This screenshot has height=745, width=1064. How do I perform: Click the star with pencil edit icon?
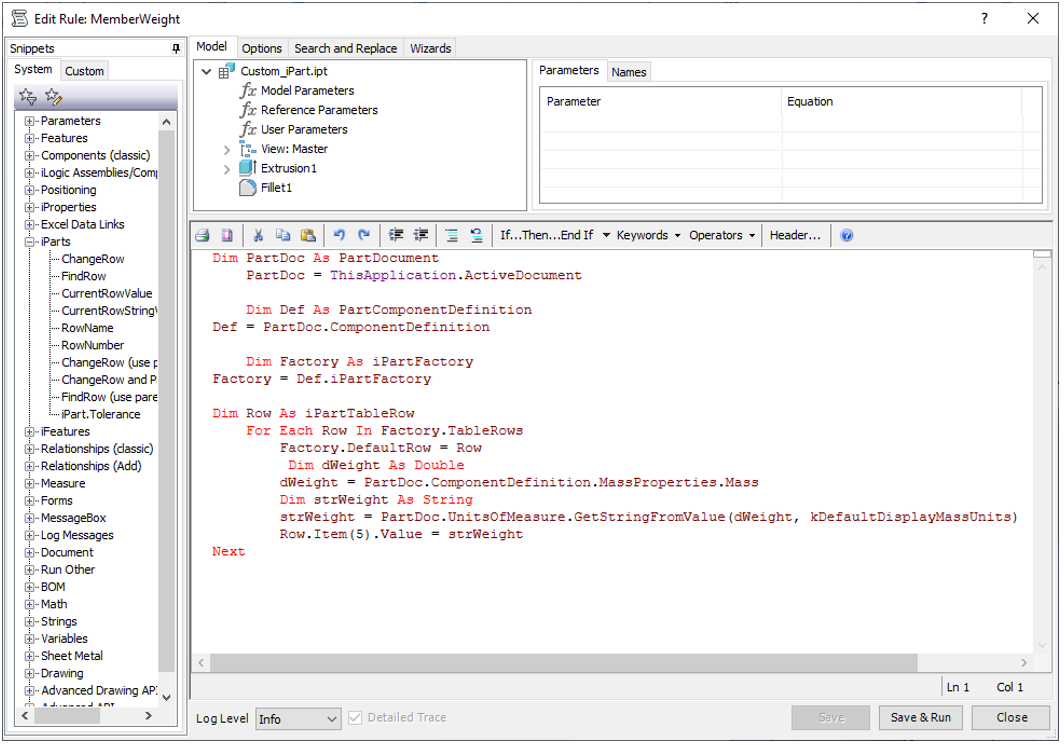(x=54, y=97)
